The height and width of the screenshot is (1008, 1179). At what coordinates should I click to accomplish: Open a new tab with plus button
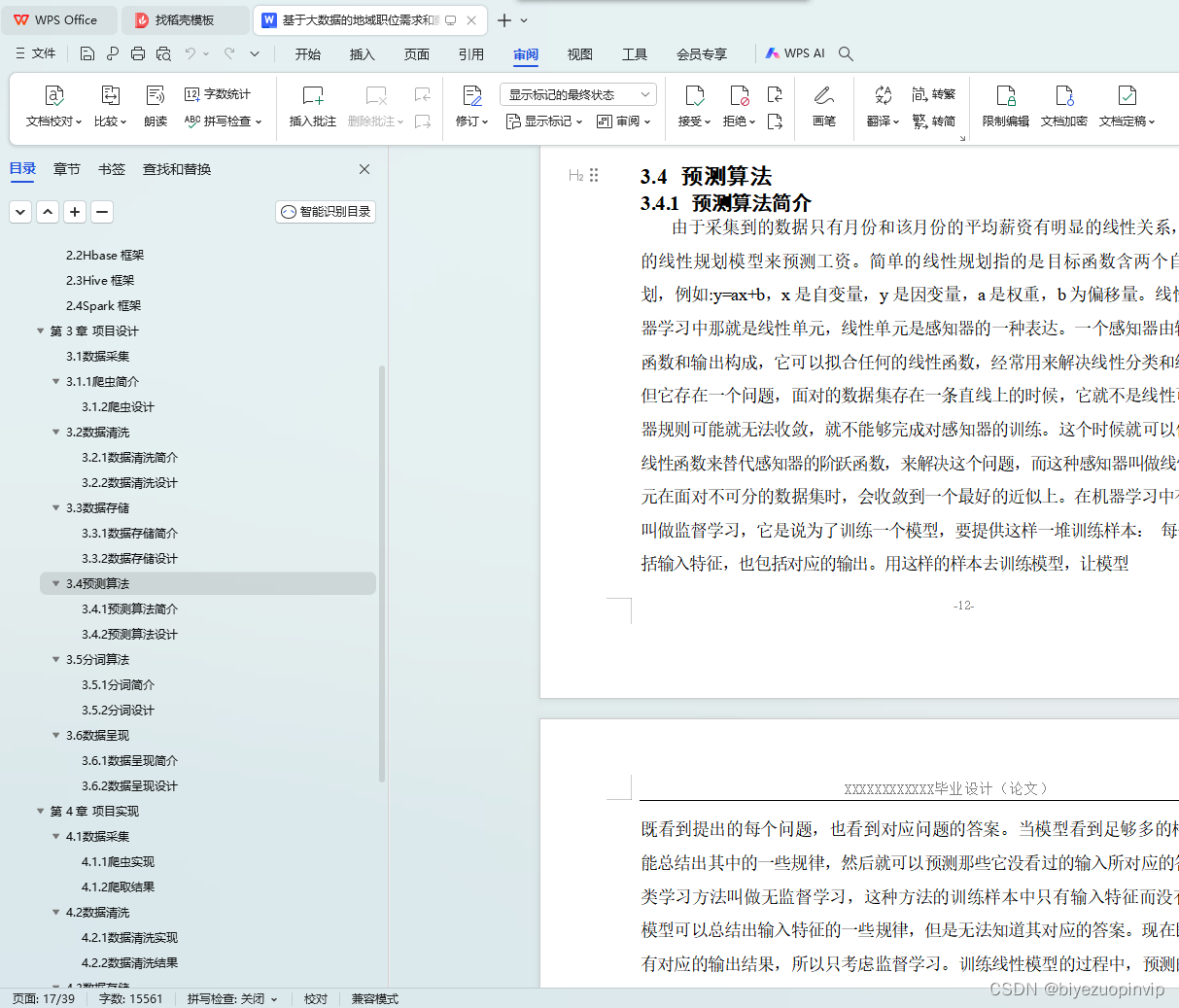(x=503, y=19)
